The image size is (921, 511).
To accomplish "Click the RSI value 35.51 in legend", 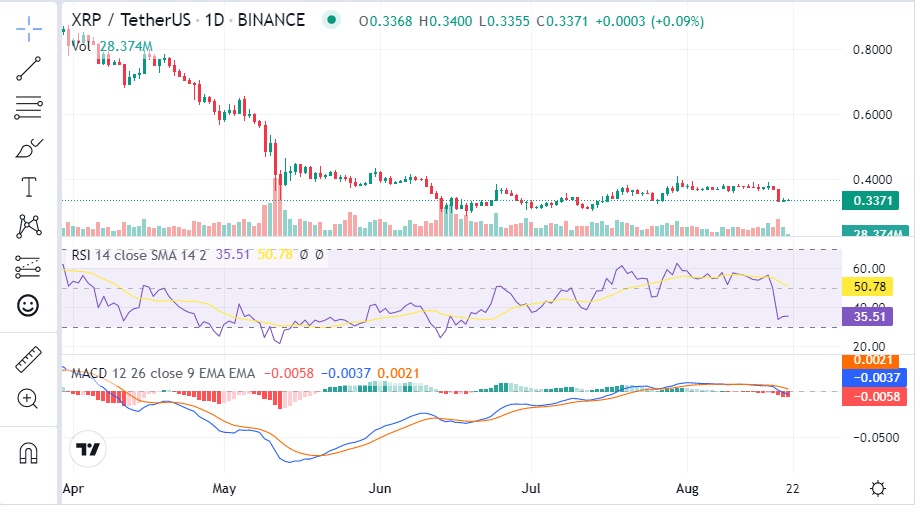I will pos(233,254).
